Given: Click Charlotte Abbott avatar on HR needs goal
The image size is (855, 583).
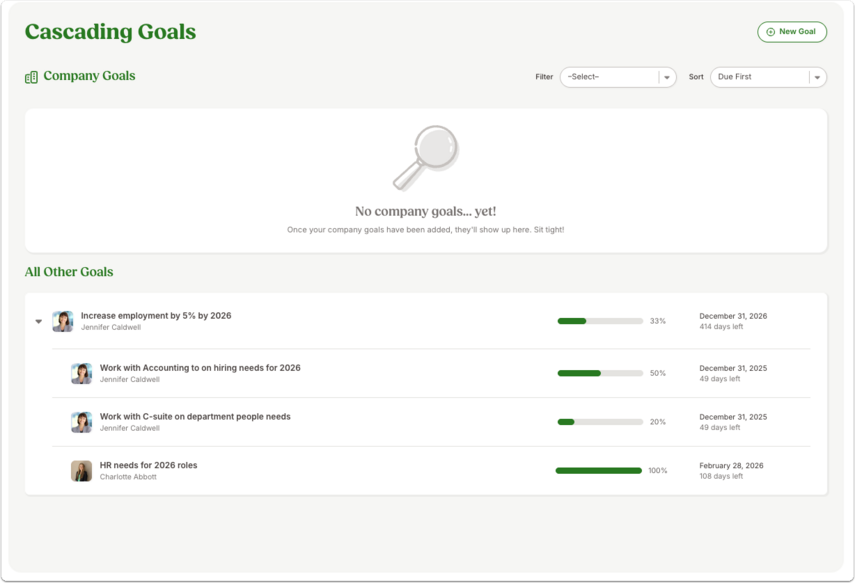Looking at the screenshot, I should [81, 471].
